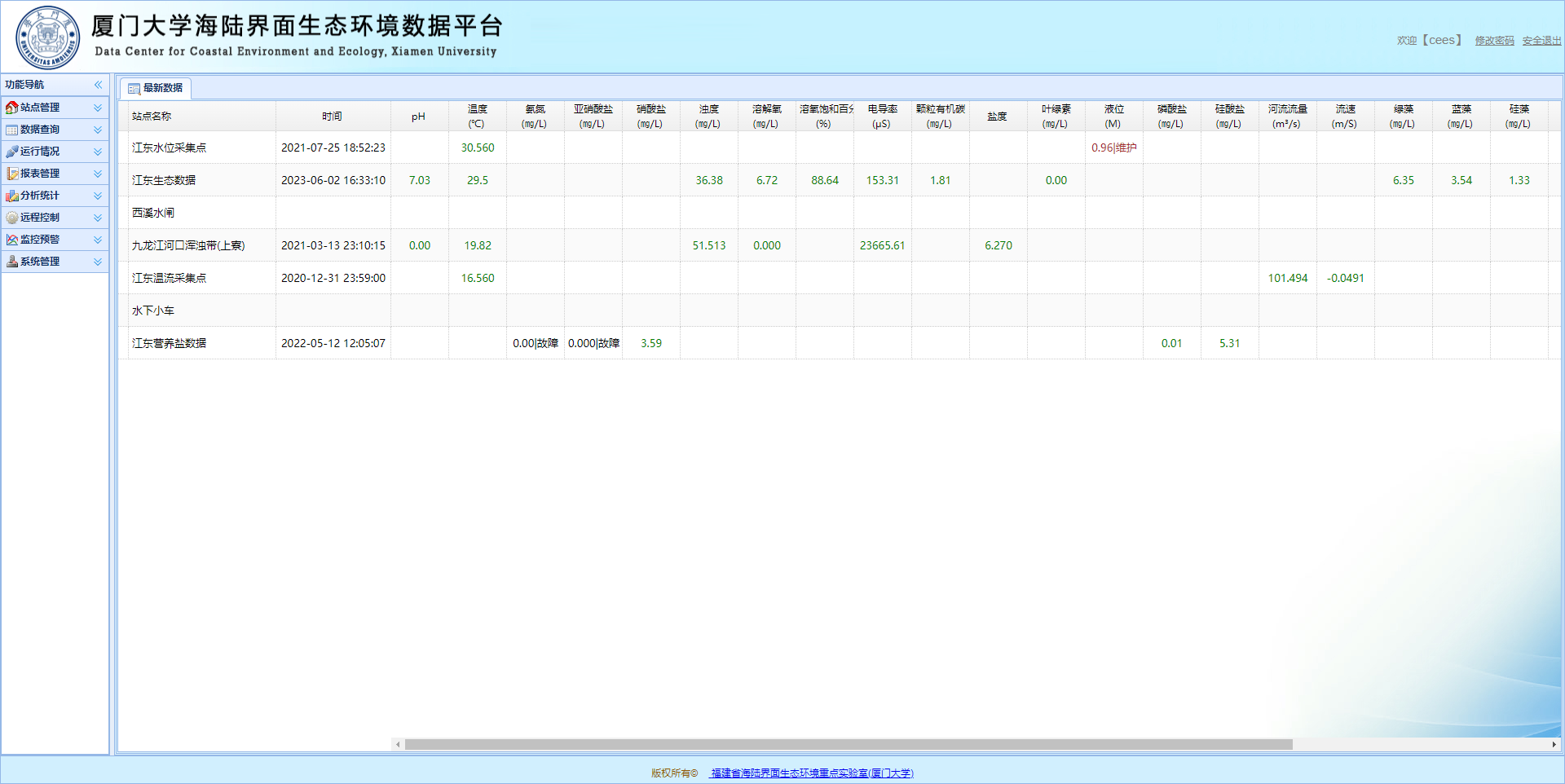Click the 修改密码 link

click(x=1494, y=41)
